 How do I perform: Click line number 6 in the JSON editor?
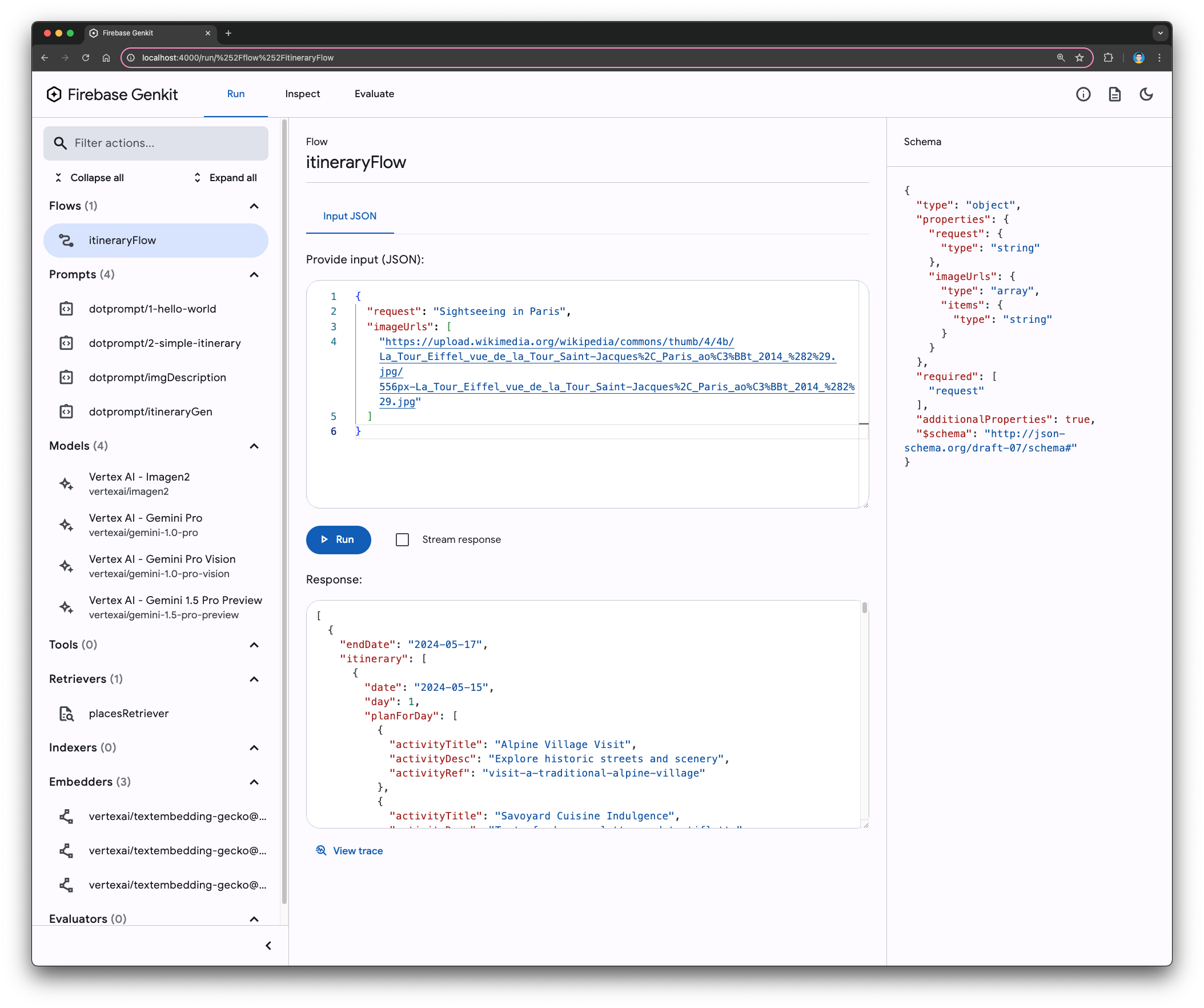pyautogui.click(x=333, y=431)
